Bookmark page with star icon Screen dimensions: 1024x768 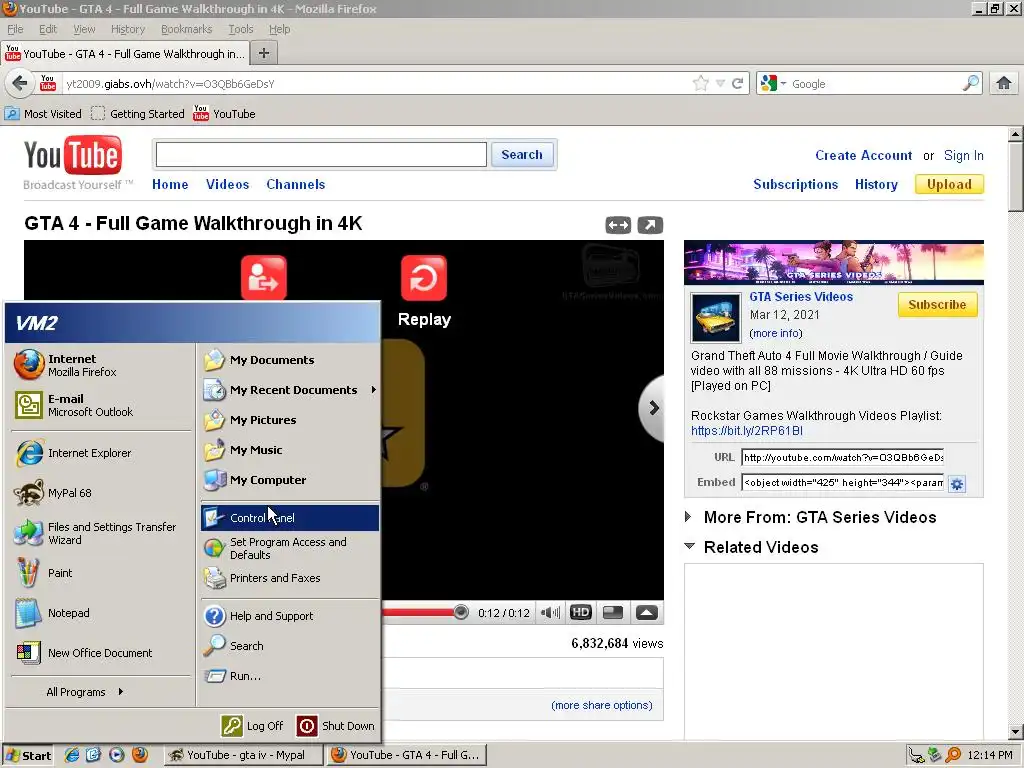coord(701,83)
